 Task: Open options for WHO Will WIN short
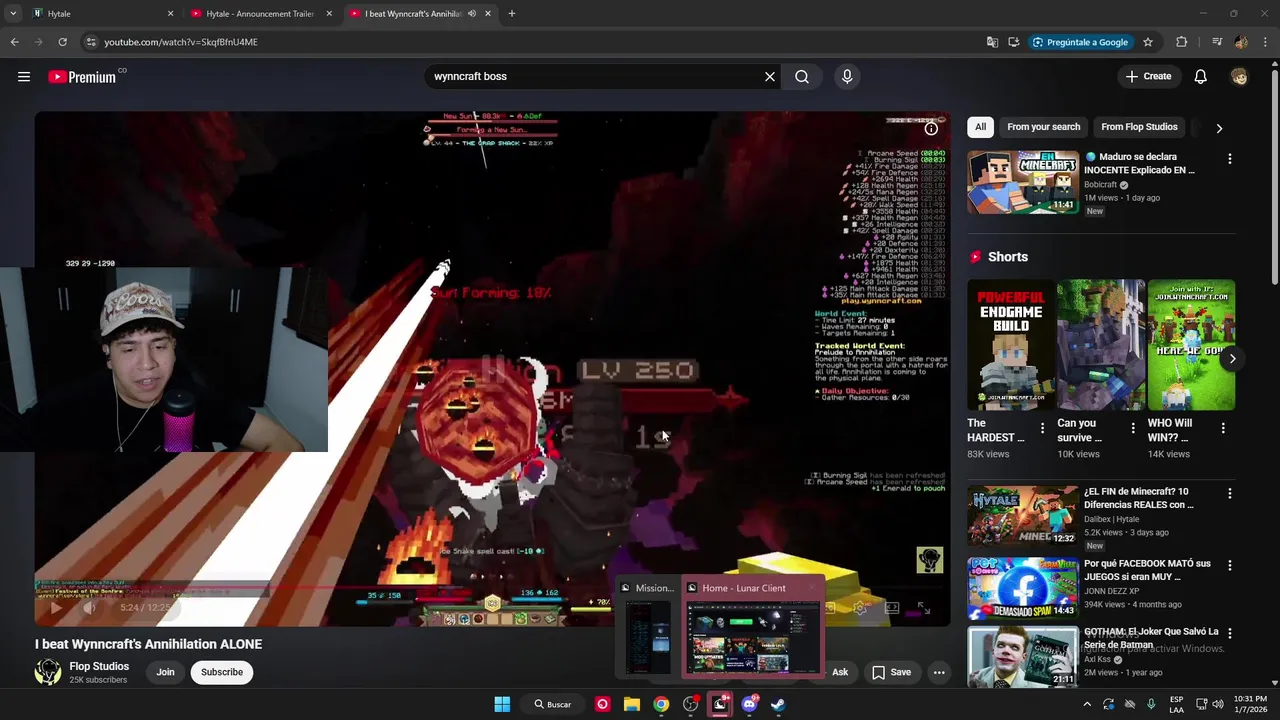tap(1222, 428)
